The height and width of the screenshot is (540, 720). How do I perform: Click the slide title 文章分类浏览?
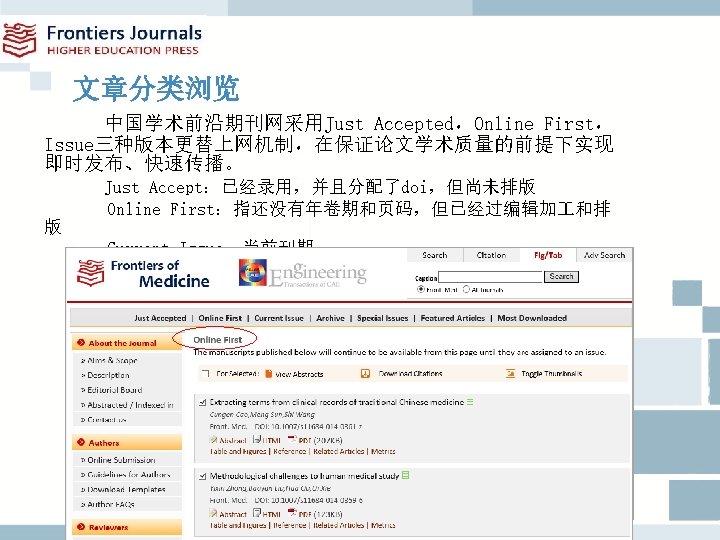point(156,88)
